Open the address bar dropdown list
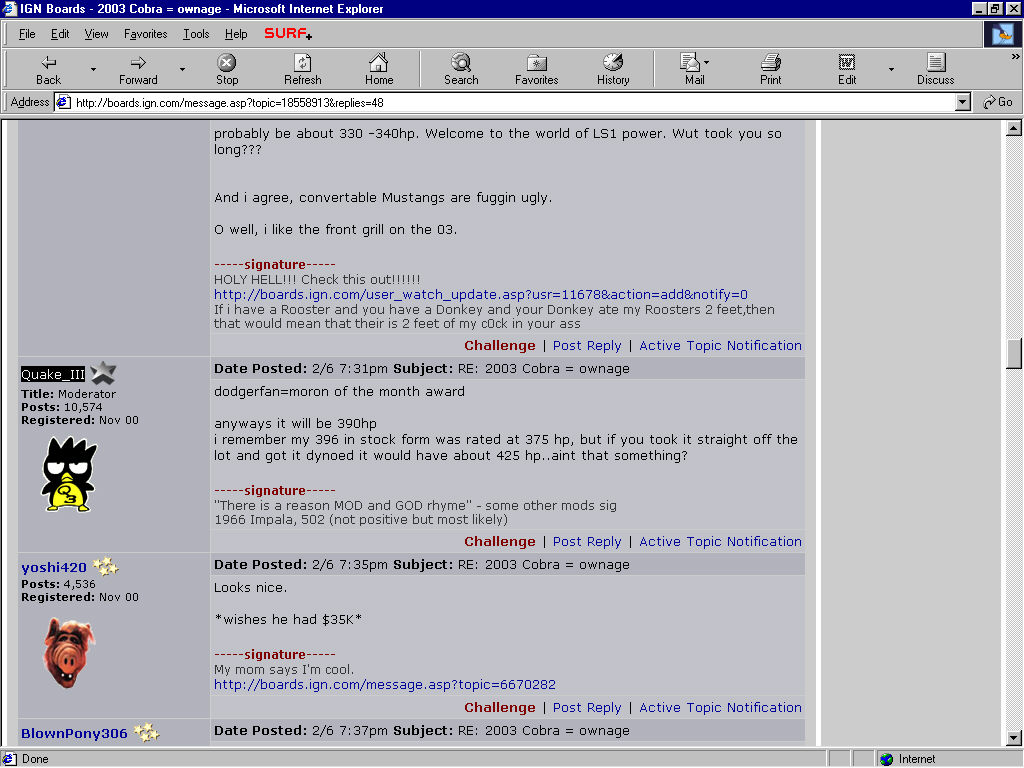Viewport: 1024px width, 768px height. (963, 103)
